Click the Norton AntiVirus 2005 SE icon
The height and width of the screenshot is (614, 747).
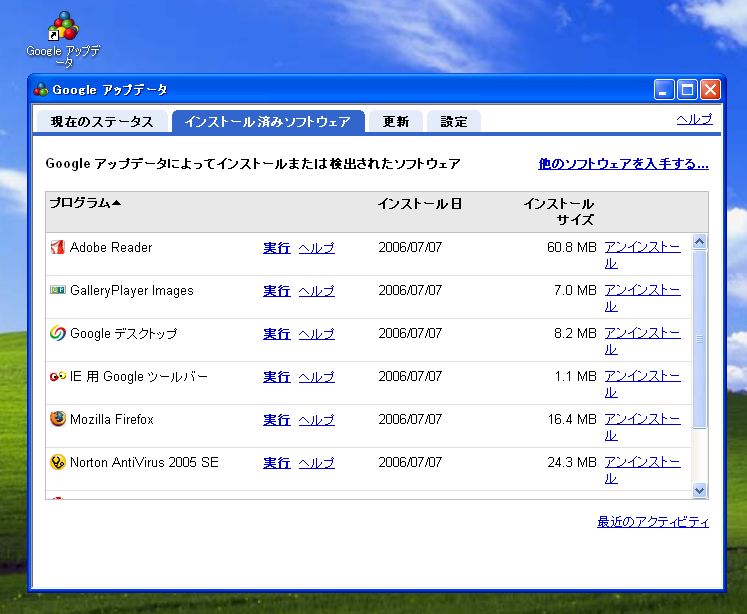[58, 462]
